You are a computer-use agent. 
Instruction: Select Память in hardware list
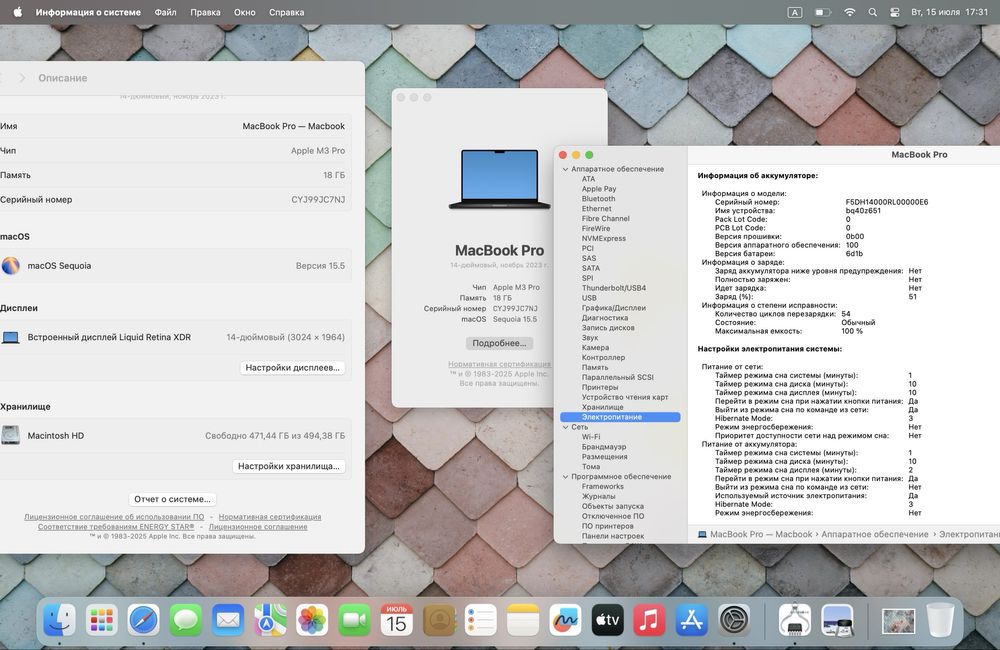(x=595, y=367)
